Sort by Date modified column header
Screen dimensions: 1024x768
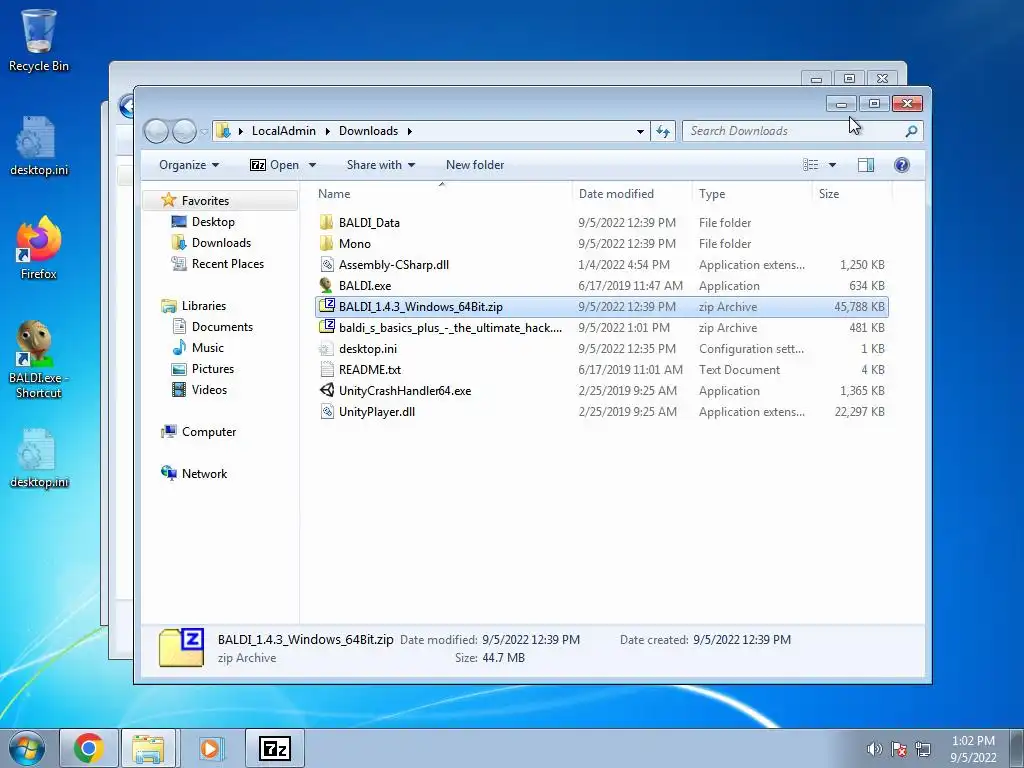pos(632,194)
